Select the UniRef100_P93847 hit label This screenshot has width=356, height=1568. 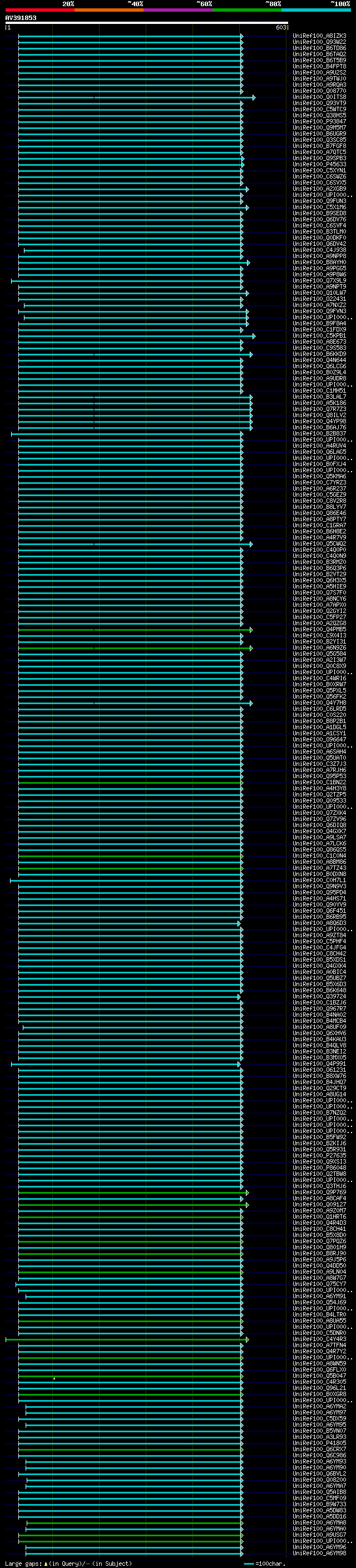(319, 122)
